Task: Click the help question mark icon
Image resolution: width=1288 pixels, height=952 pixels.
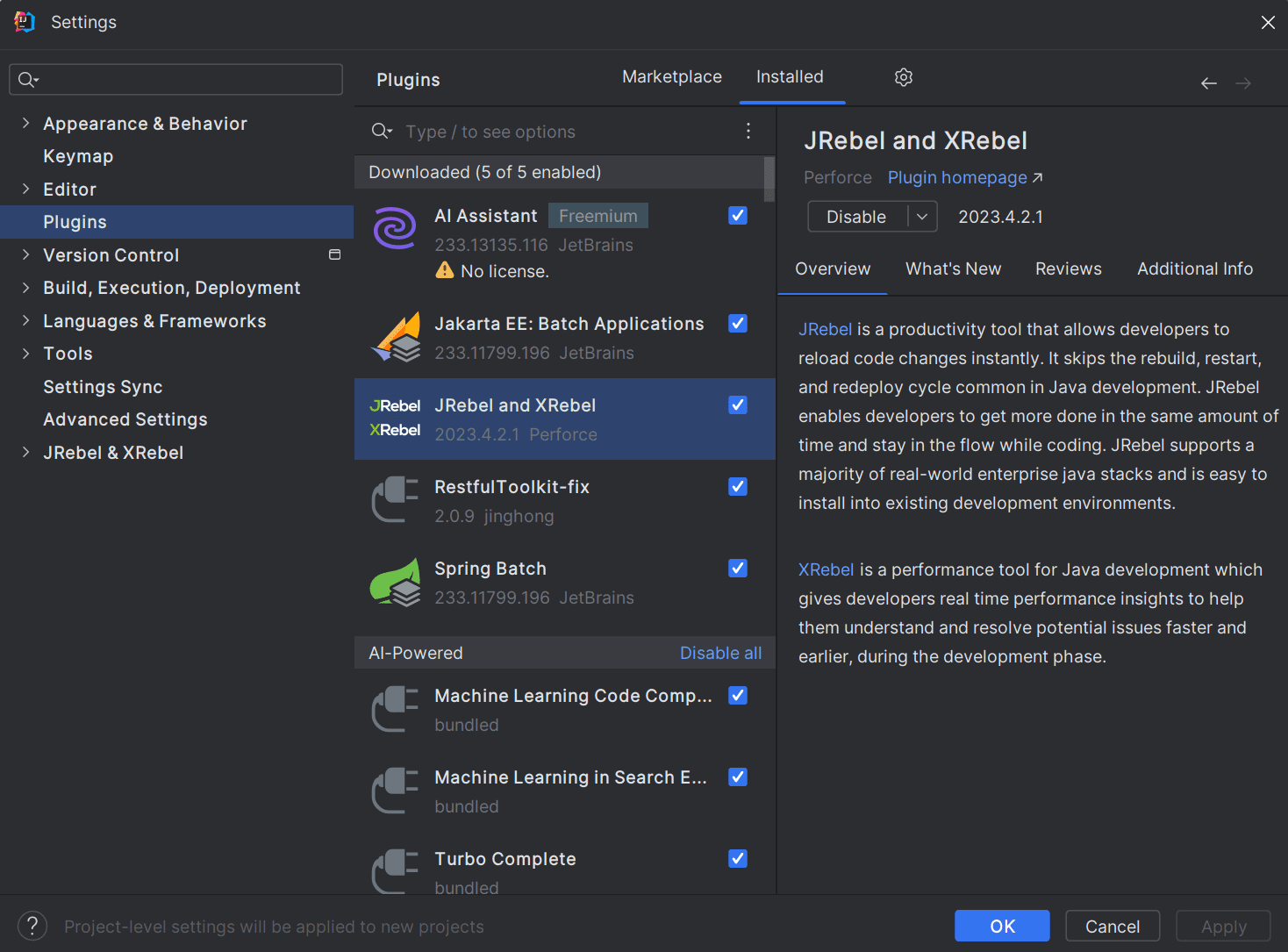Action: [32, 926]
